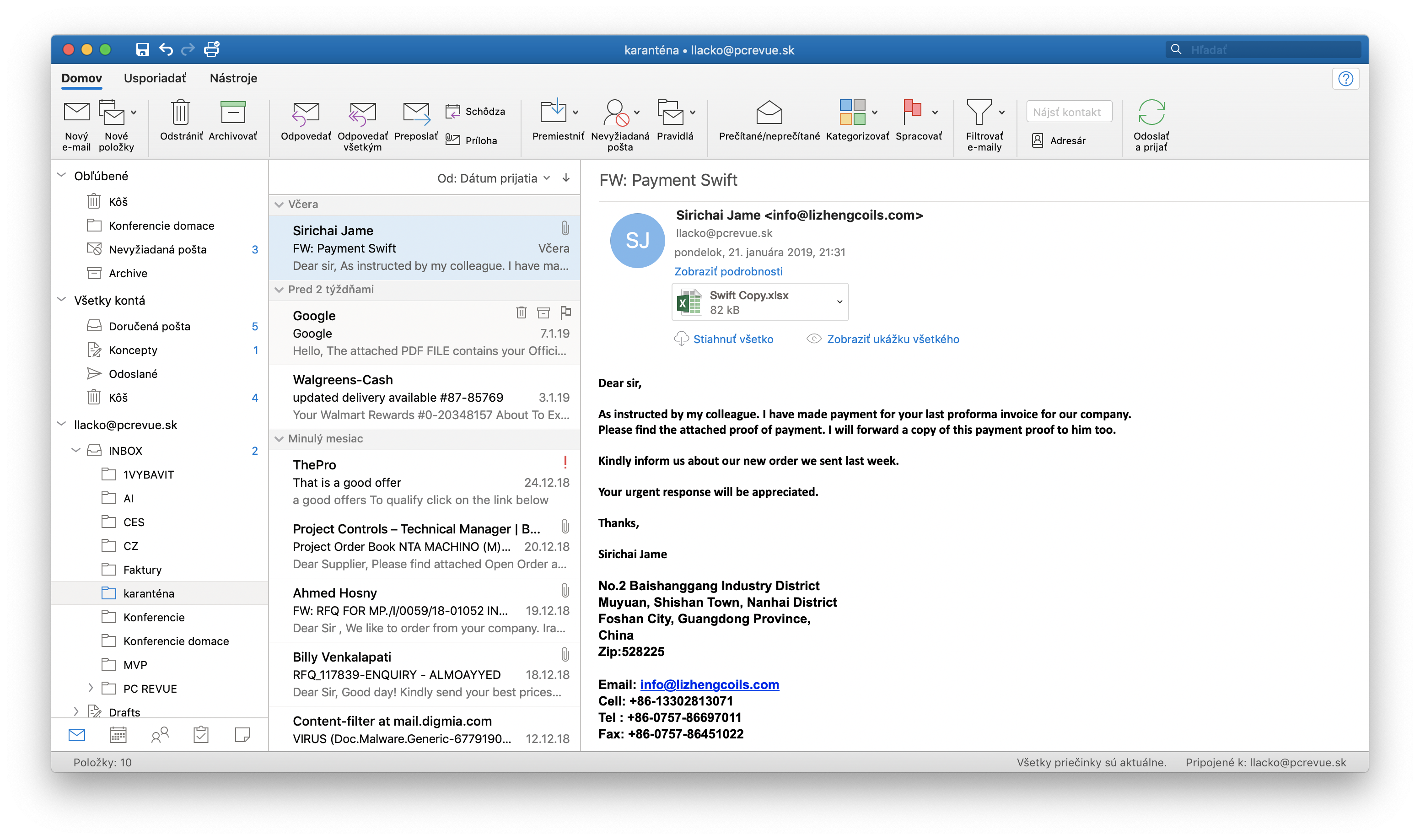This screenshot has width=1420, height=840.
Task: Toggle Prečítané/neprečítané read status
Action: [x=769, y=112]
